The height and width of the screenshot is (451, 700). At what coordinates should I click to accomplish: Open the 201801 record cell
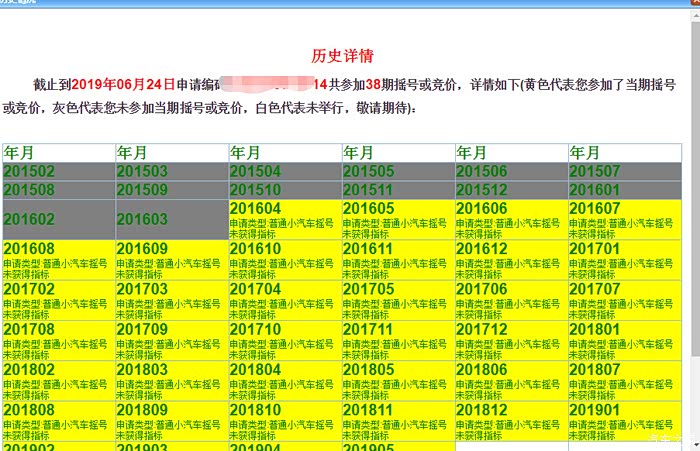[625, 340]
